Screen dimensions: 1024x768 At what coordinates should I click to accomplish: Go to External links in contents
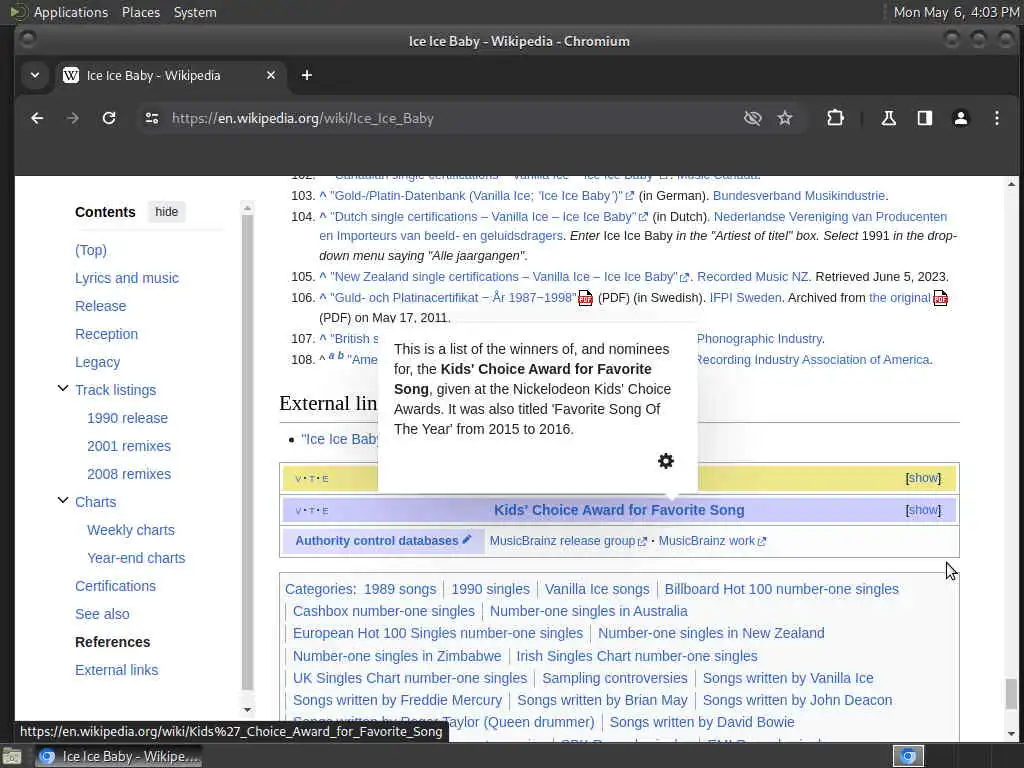[116, 670]
